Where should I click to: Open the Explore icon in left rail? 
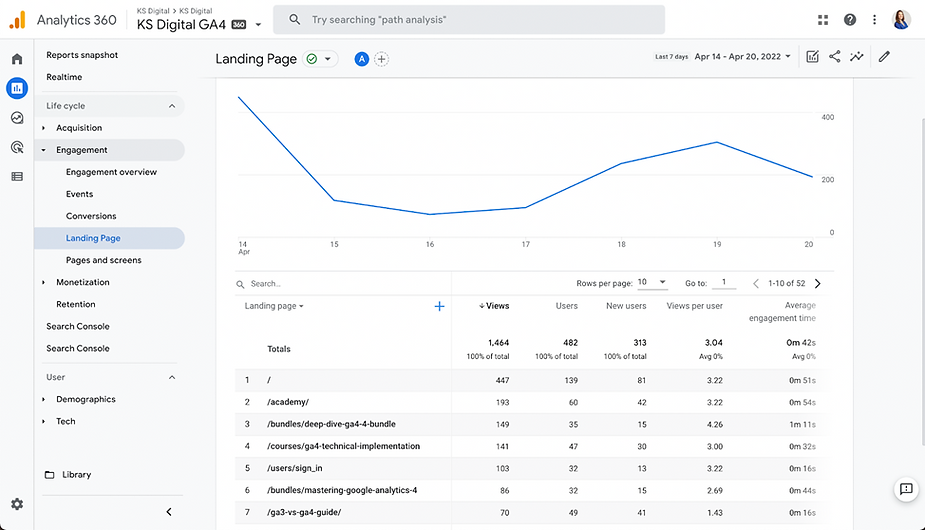(x=17, y=118)
